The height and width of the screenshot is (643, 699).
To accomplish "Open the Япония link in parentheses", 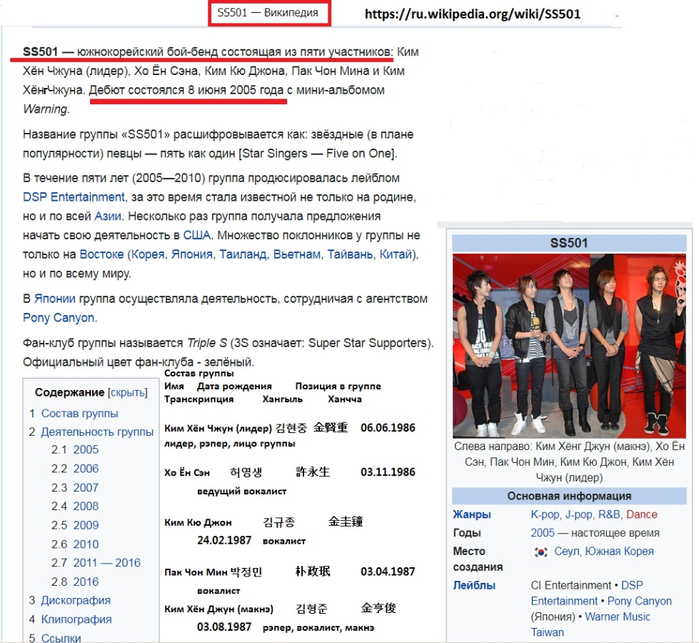I will pos(192,255).
